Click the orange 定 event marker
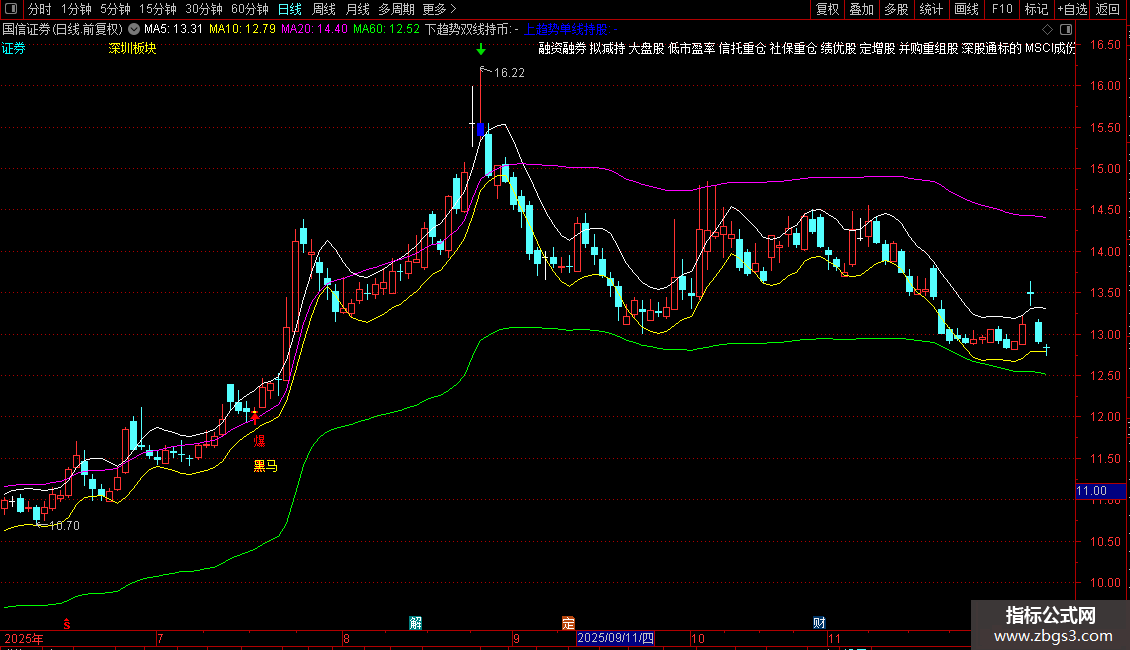 [568, 622]
